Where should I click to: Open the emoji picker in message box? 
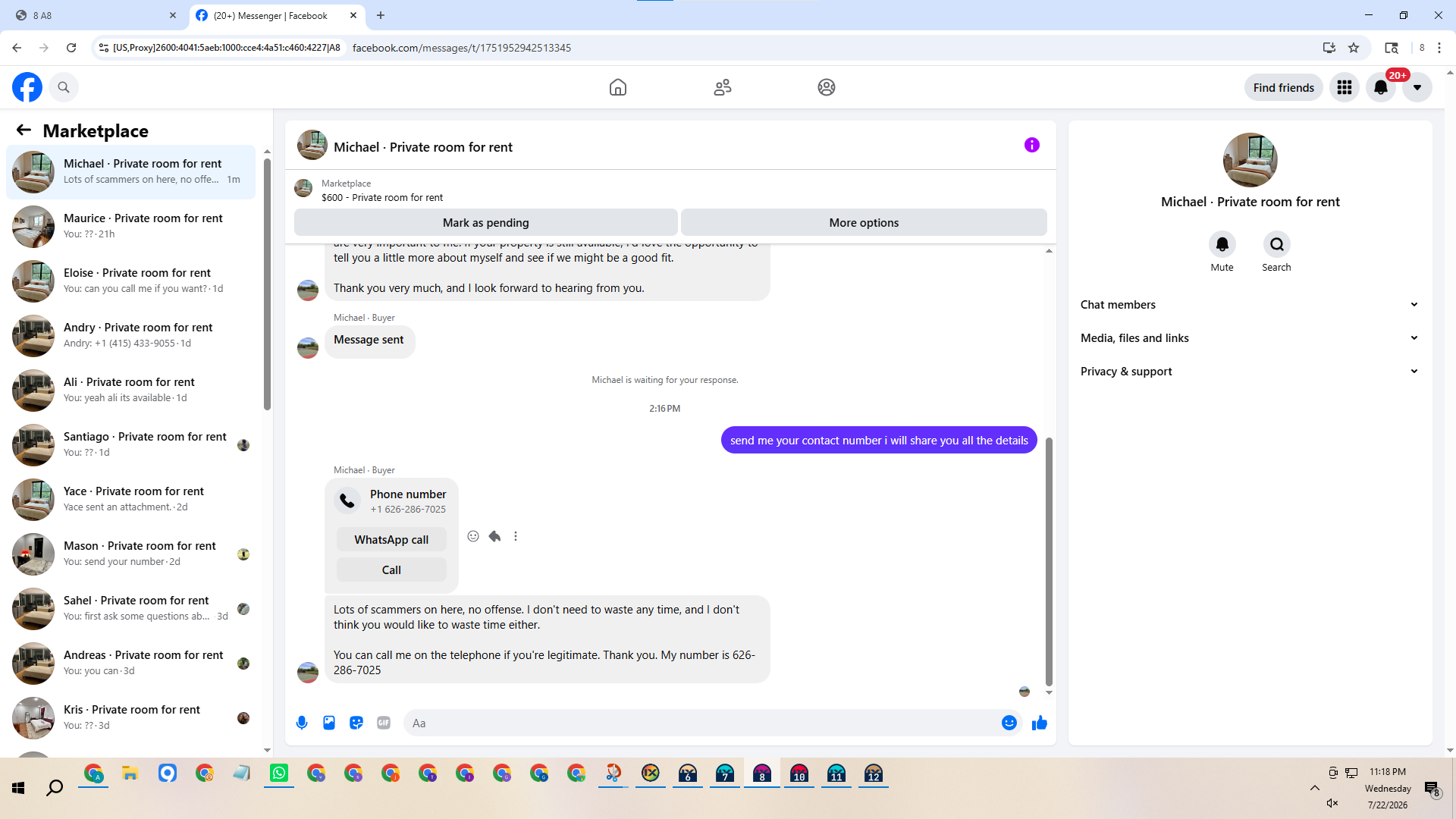[1009, 723]
